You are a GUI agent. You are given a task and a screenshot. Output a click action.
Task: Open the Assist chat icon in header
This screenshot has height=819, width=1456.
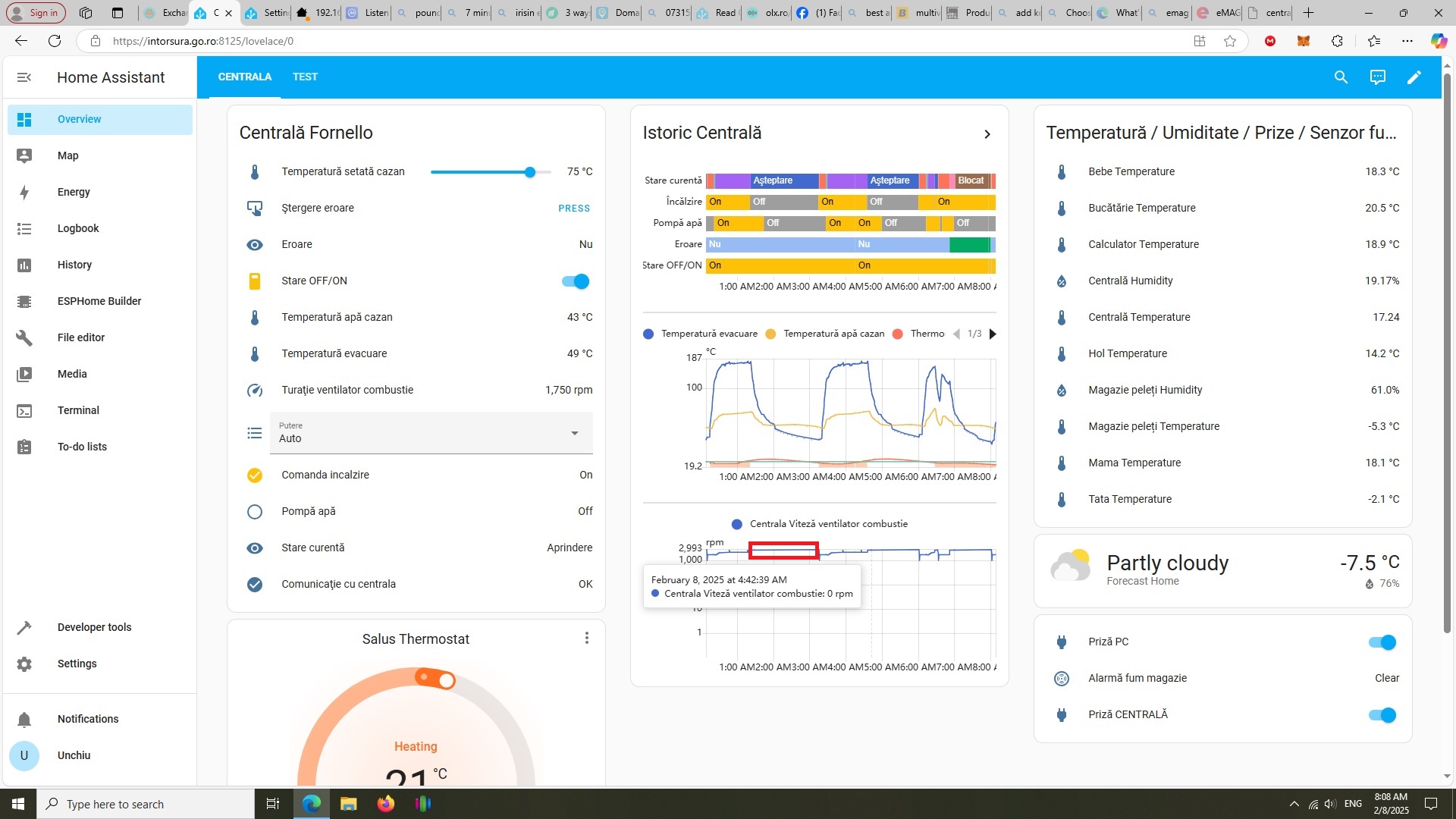click(1377, 77)
